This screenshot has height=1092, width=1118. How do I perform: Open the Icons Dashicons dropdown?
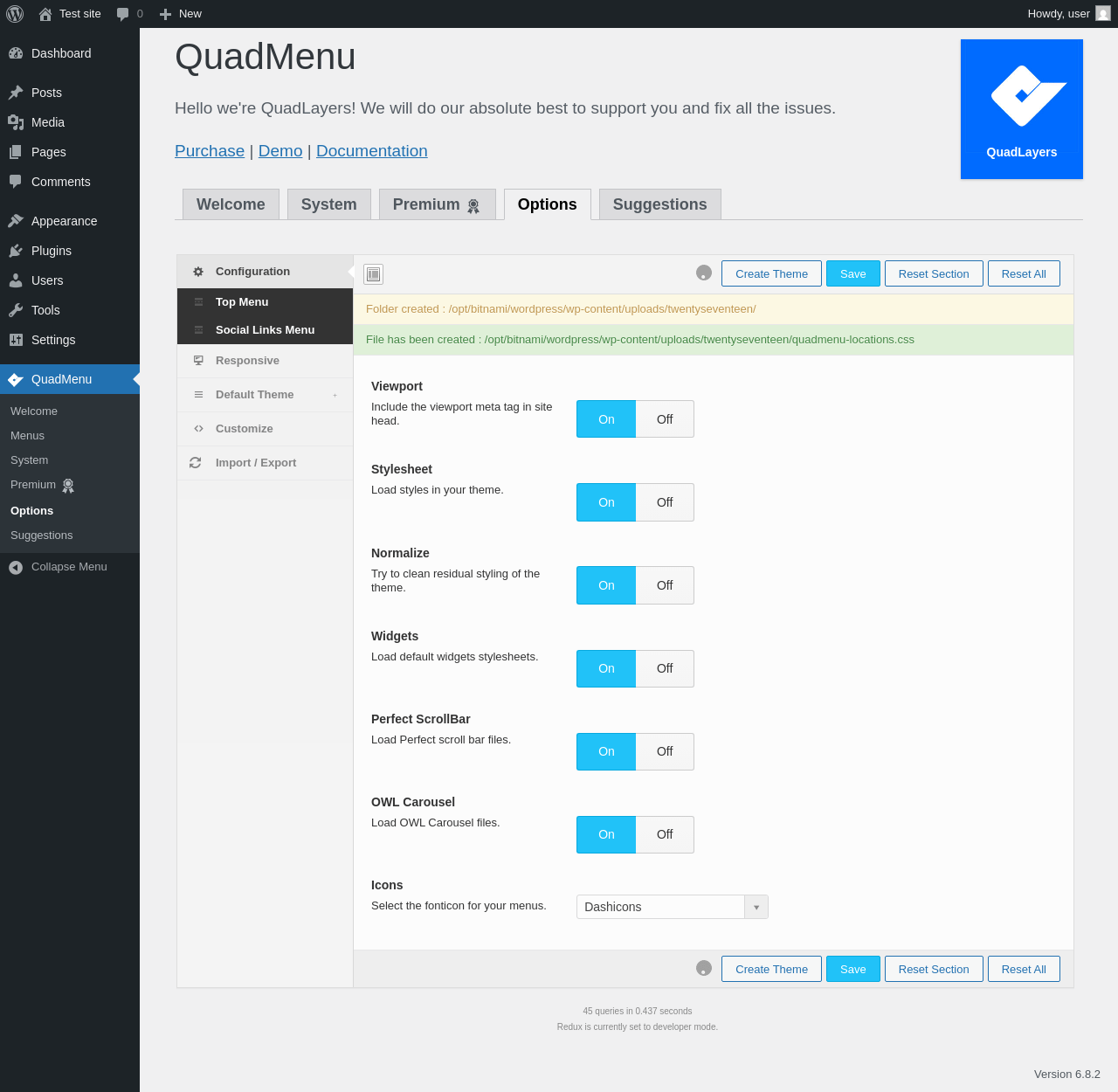point(673,907)
